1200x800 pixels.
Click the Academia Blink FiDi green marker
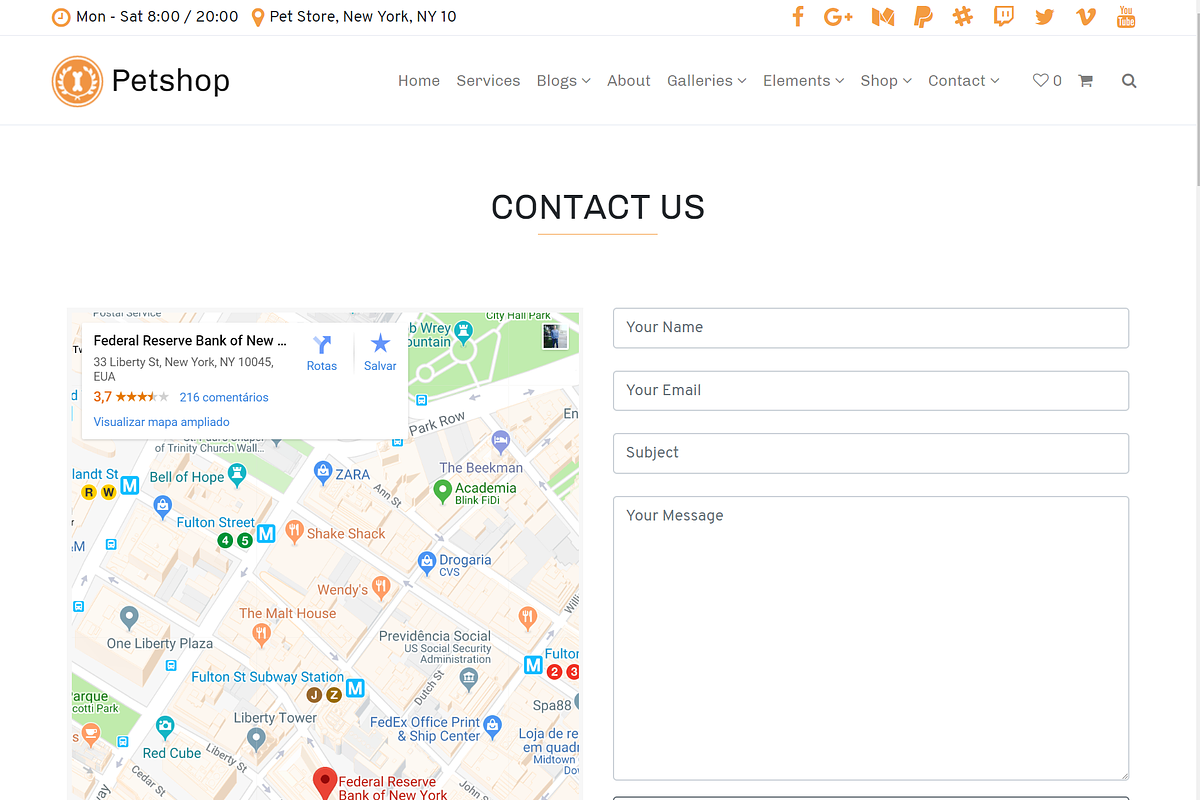pyautogui.click(x=442, y=490)
